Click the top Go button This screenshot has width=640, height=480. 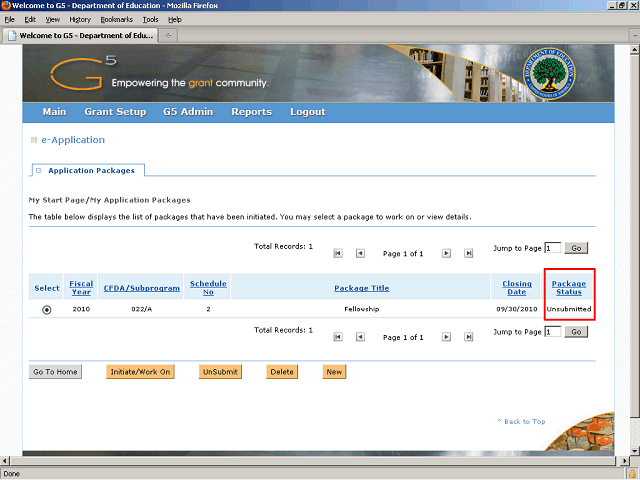pos(576,248)
